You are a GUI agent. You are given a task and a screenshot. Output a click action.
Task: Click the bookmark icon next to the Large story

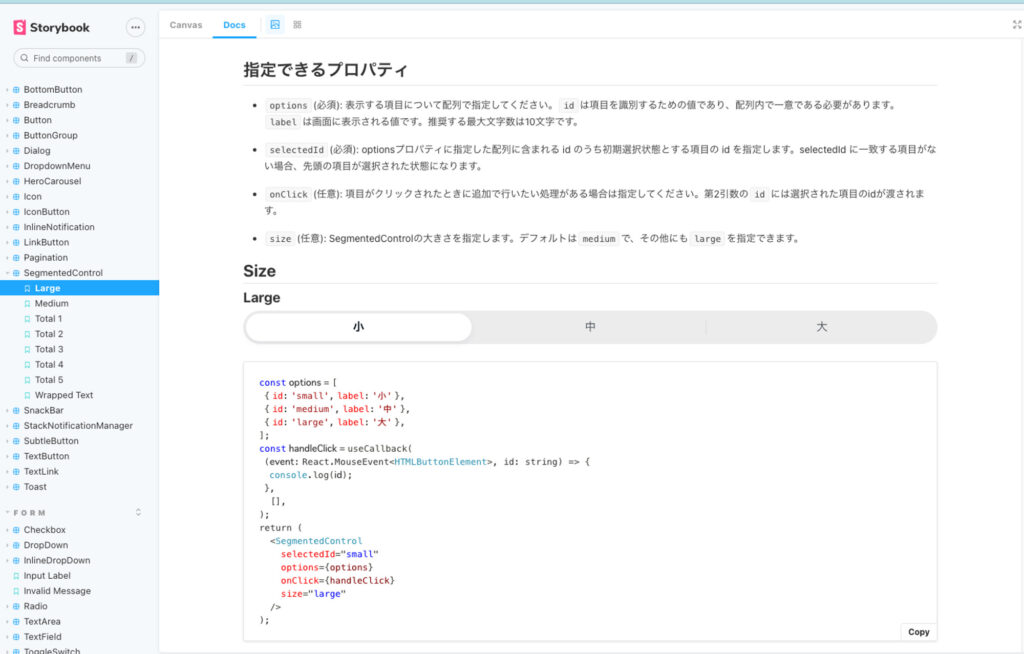tap(26, 287)
